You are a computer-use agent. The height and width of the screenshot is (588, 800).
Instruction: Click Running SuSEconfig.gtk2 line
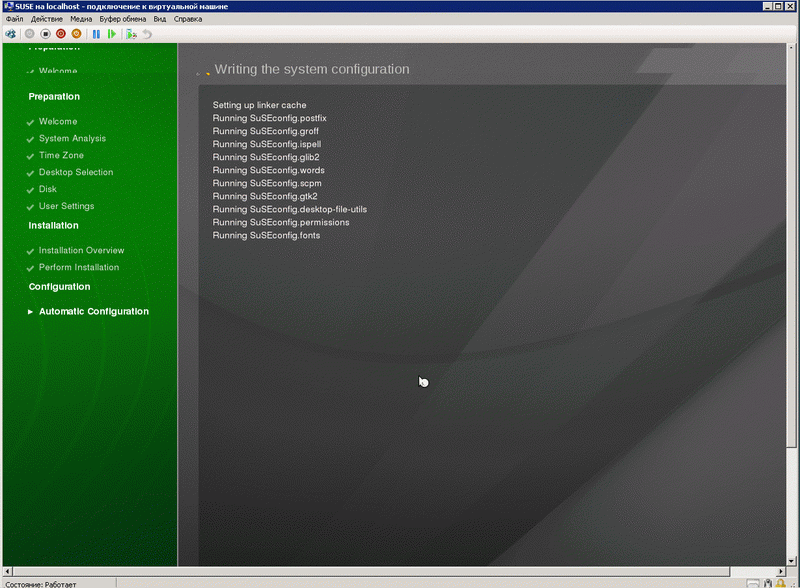click(265, 197)
